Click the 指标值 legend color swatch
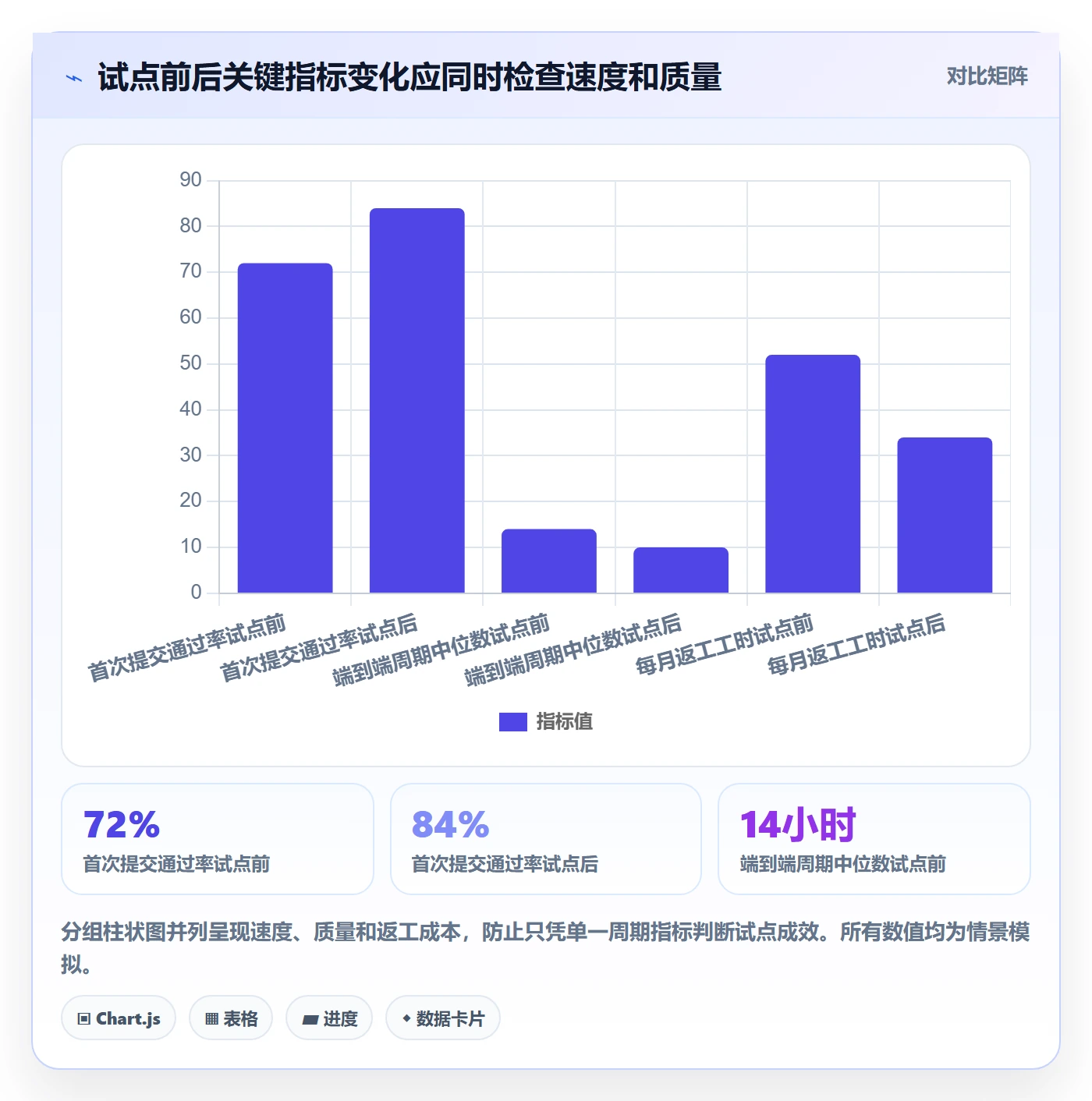The height and width of the screenshot is (1101, 1092). point(513,722)
